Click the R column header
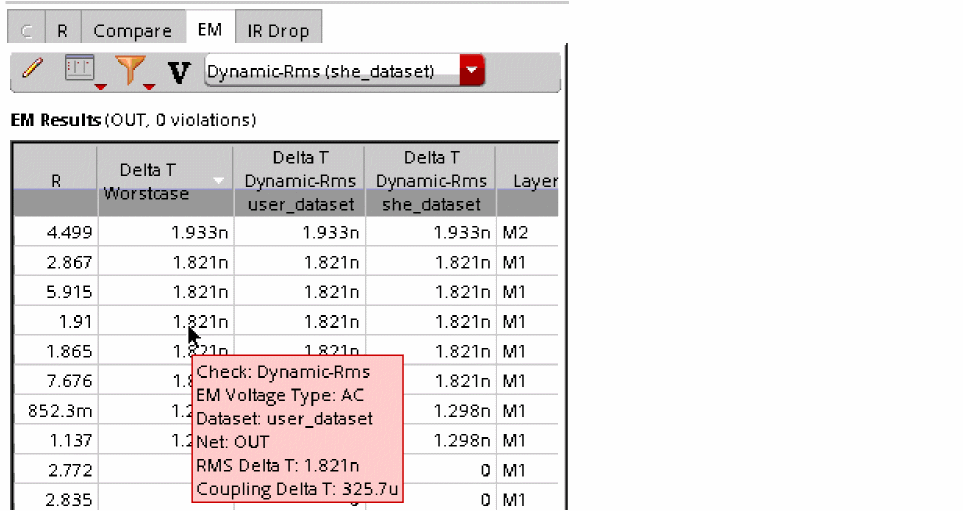 tap(55, 181)
